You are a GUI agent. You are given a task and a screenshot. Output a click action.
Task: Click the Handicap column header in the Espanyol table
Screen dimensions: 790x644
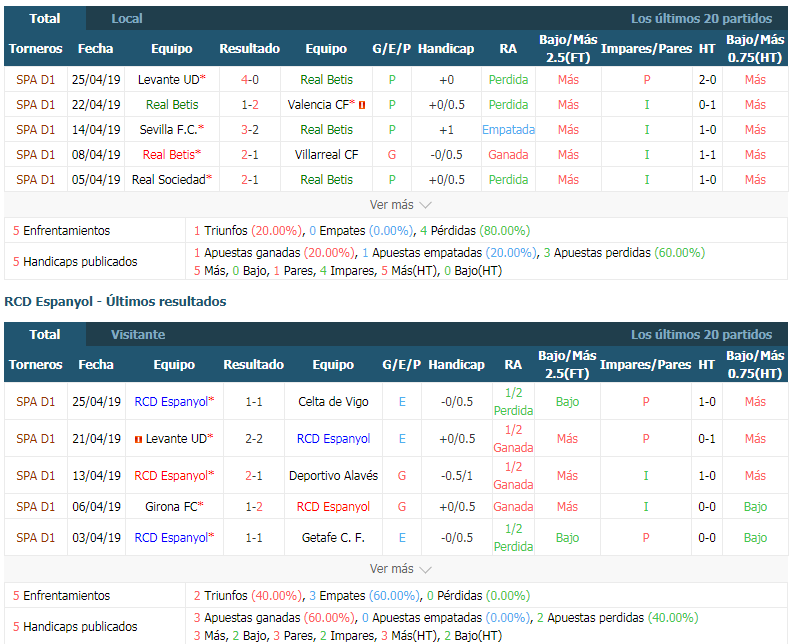click(456, 364)
